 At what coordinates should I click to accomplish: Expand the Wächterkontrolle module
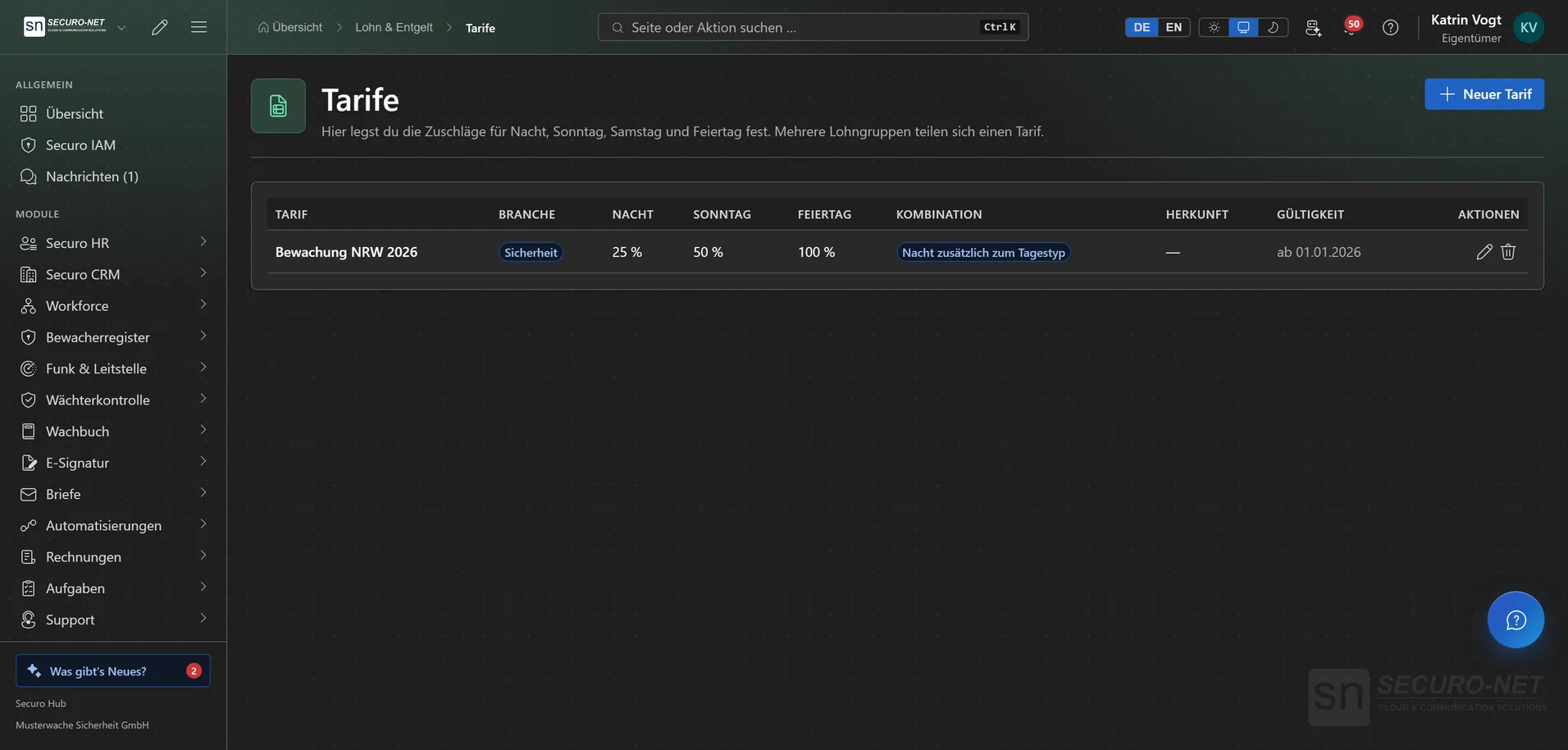coord(113,400)
